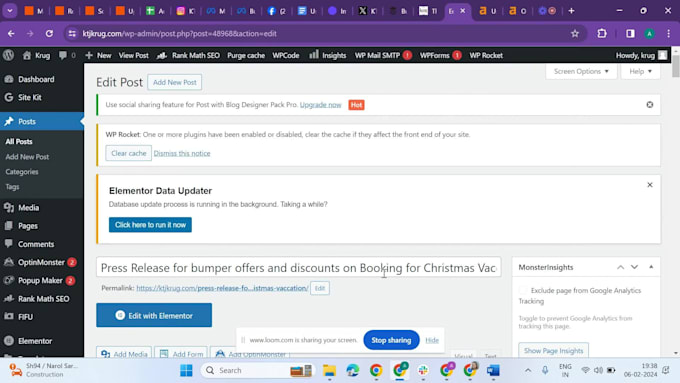This screenshot has height=383, width=680.
Task: Select Add New Post in sidebar
Action: (x=27, y=157)
